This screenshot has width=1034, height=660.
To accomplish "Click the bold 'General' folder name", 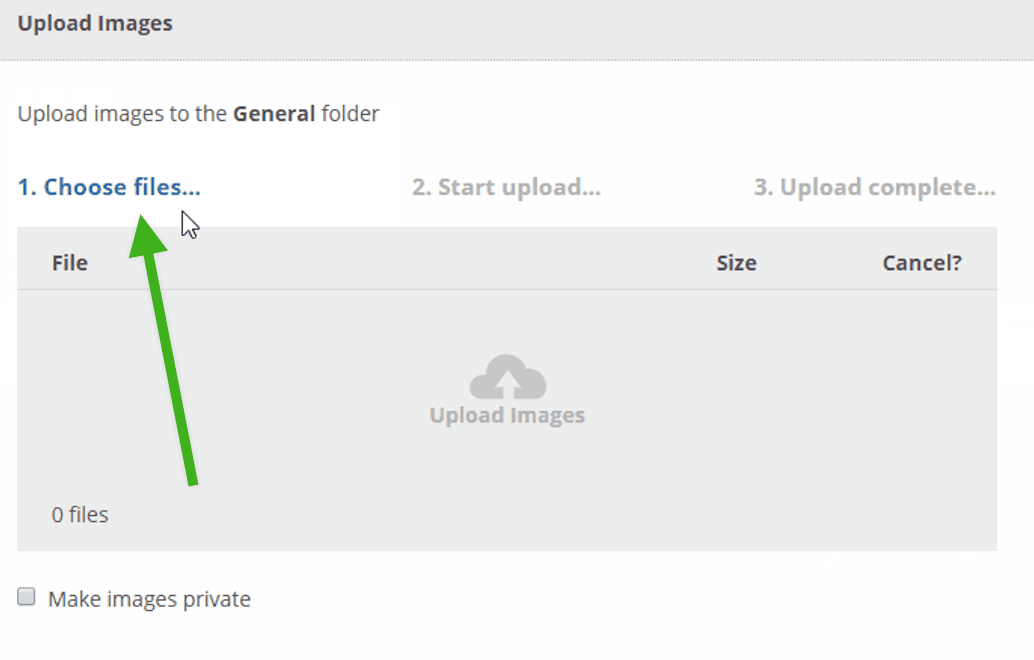I will pyautogui.click(x=274, y=114).
